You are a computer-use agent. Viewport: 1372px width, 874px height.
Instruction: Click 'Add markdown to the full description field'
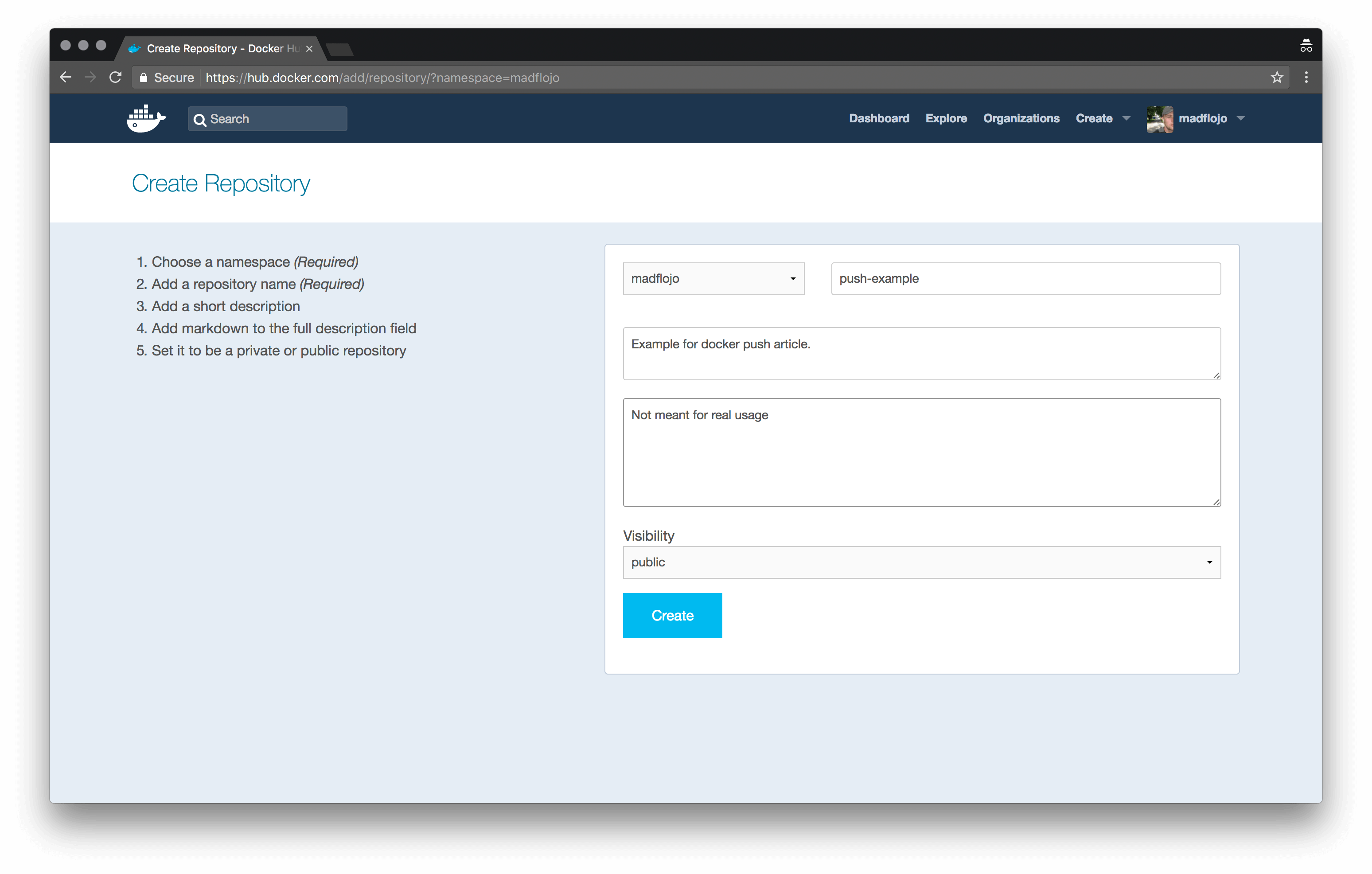(284, 329)
